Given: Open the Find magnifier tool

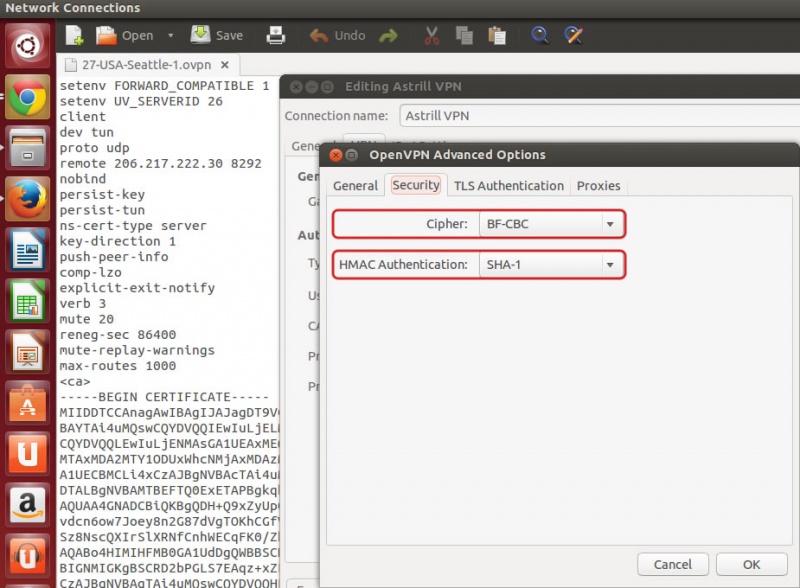Looking at the screenshot, I should coord(540,35).
